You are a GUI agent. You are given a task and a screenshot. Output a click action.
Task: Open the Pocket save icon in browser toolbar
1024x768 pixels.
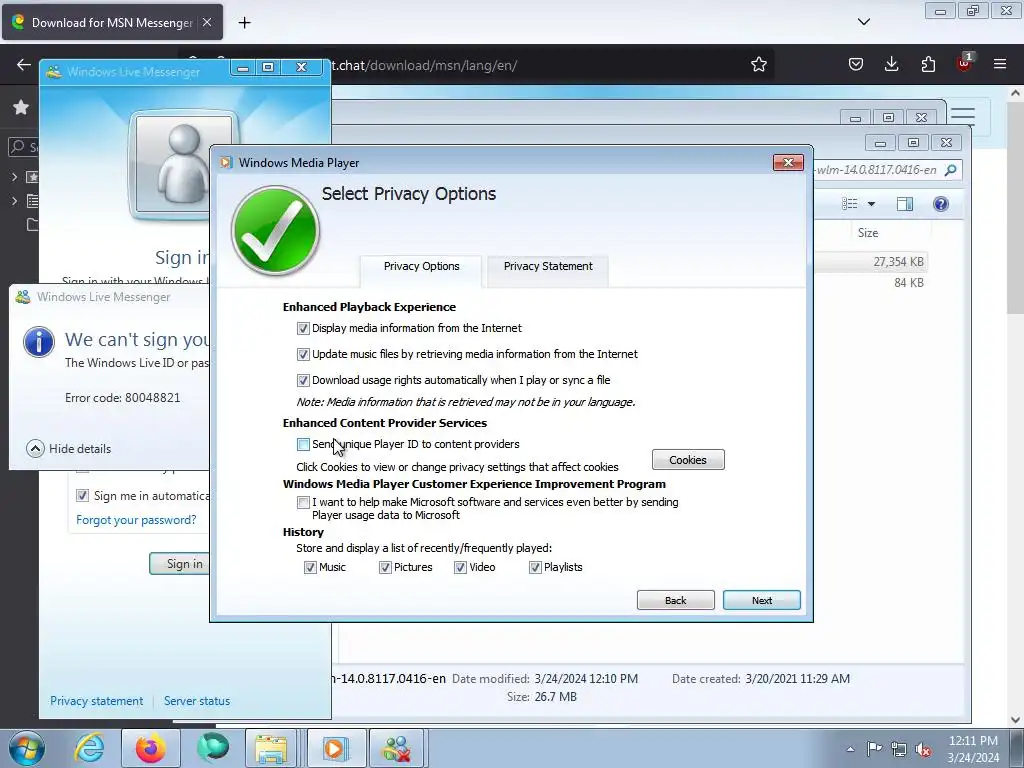856,64
